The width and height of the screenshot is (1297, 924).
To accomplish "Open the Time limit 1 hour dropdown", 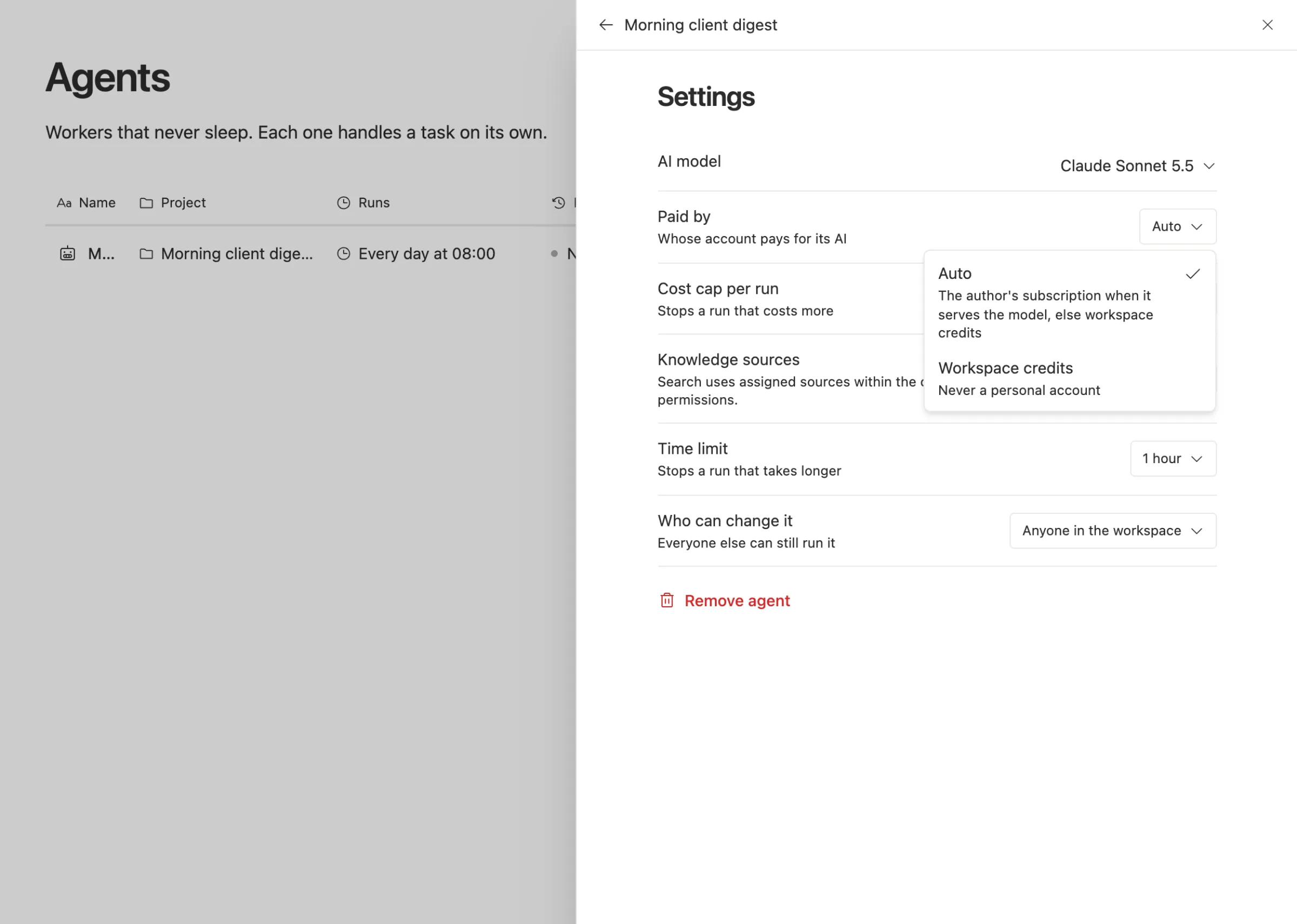I will 1173,459.
